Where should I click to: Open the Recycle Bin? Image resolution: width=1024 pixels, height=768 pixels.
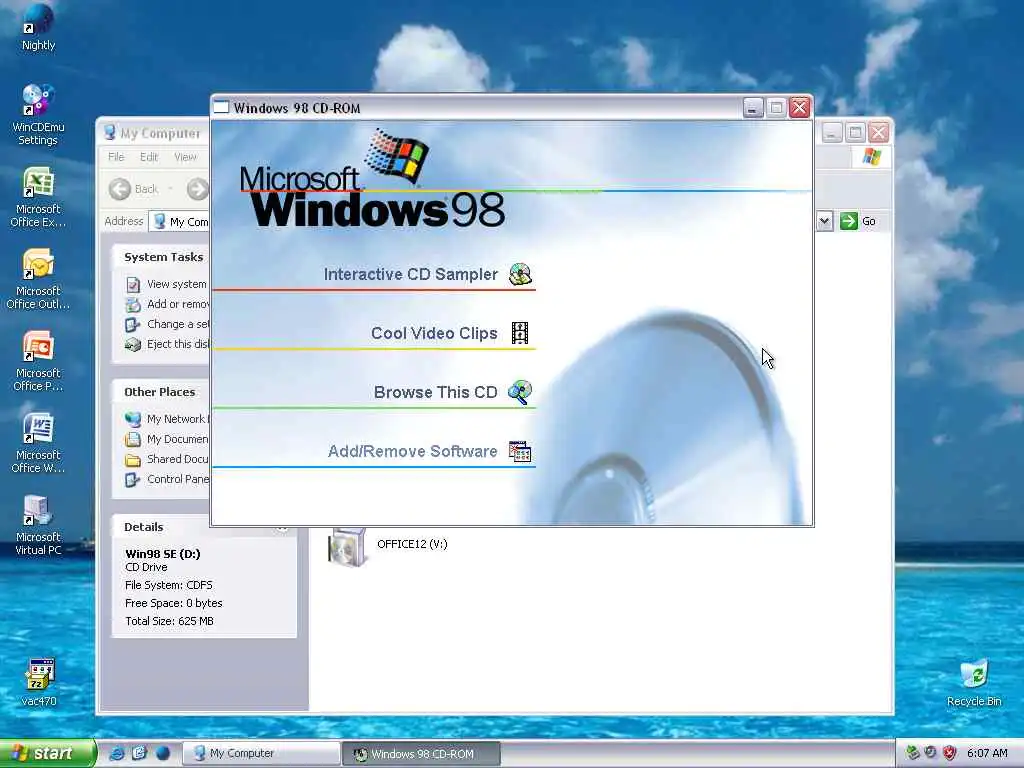tap(974, 683)
